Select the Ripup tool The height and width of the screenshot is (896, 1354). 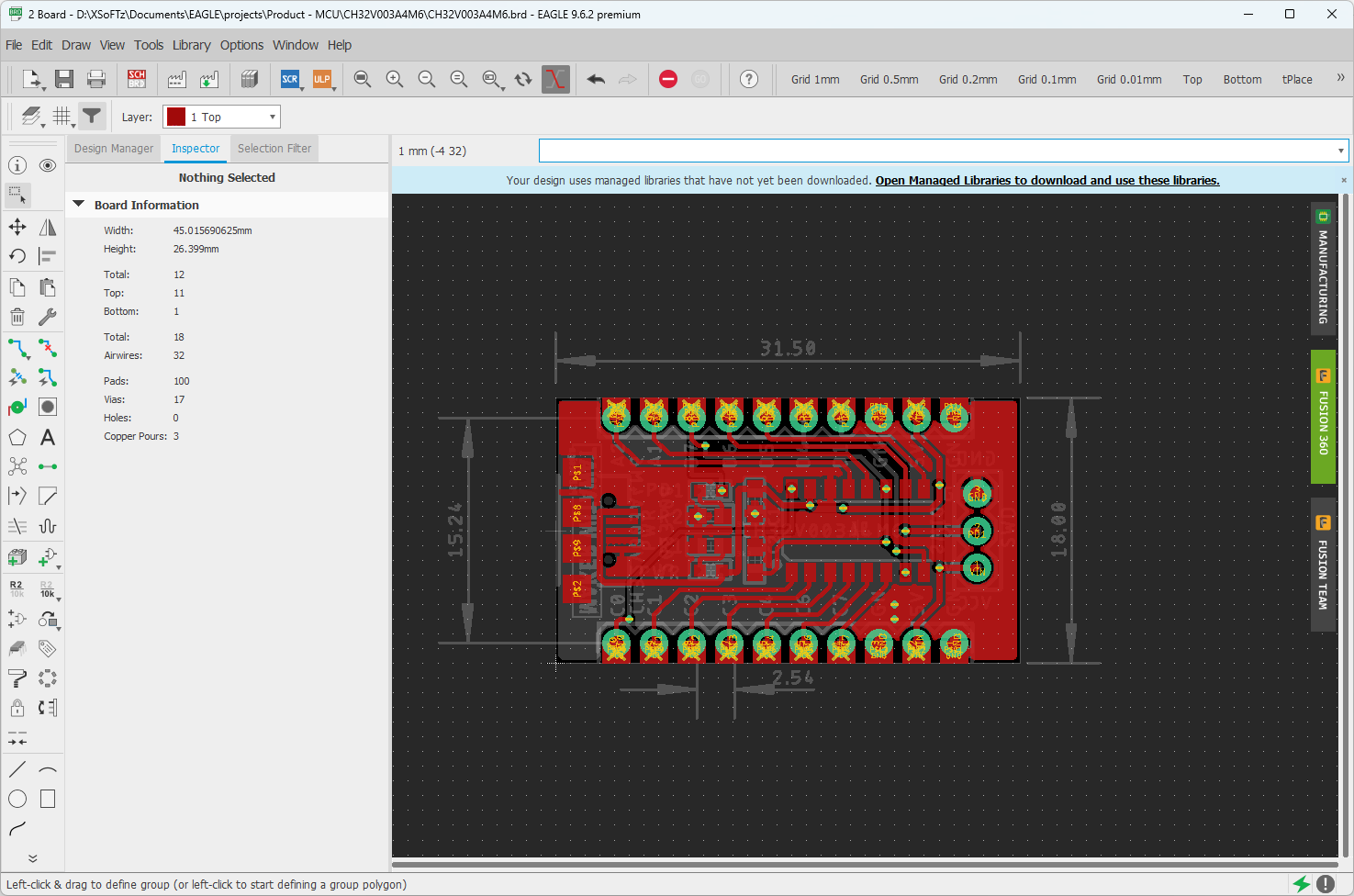tap(48, 348)
